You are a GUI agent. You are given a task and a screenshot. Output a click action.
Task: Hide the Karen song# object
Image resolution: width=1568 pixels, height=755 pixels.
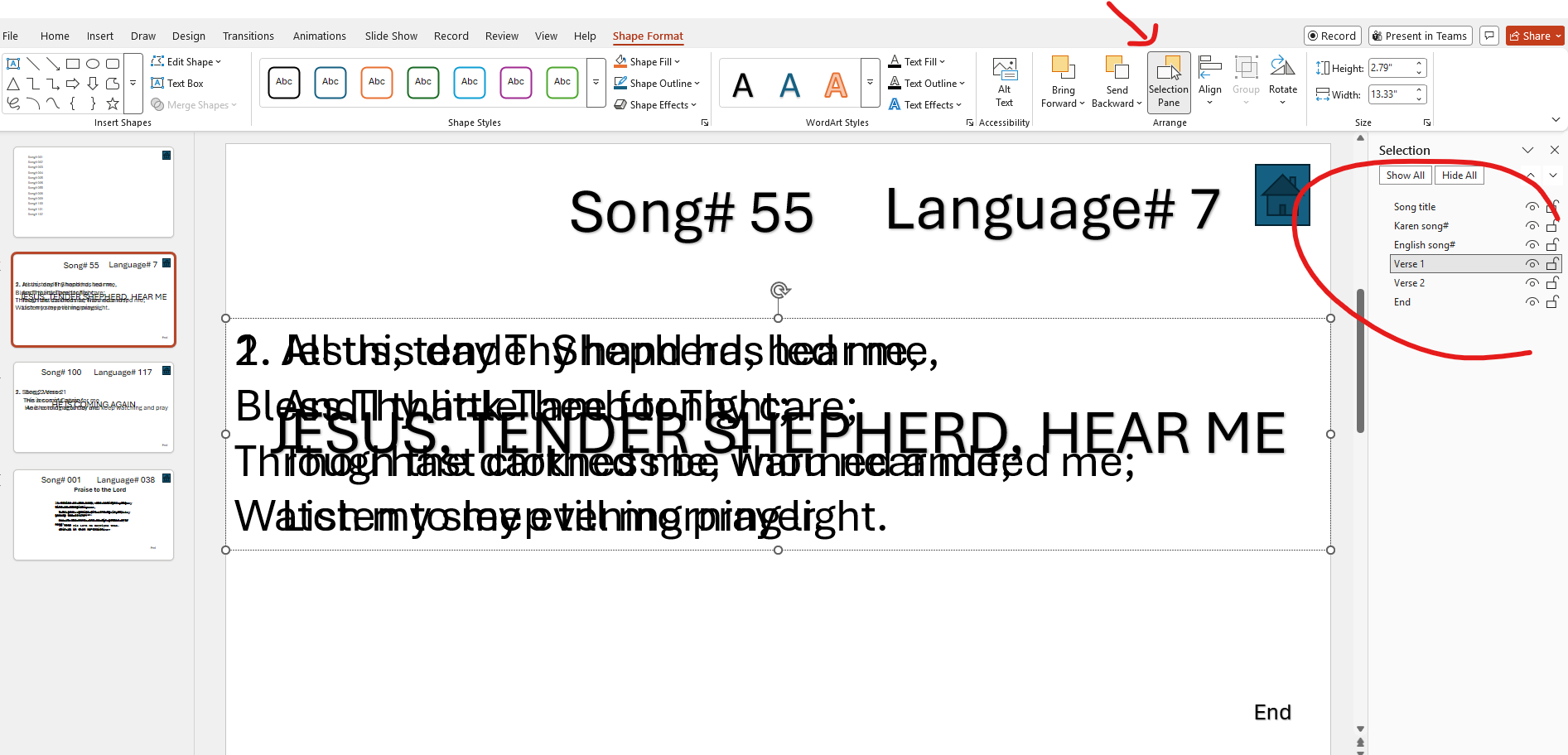[1532, 226]
